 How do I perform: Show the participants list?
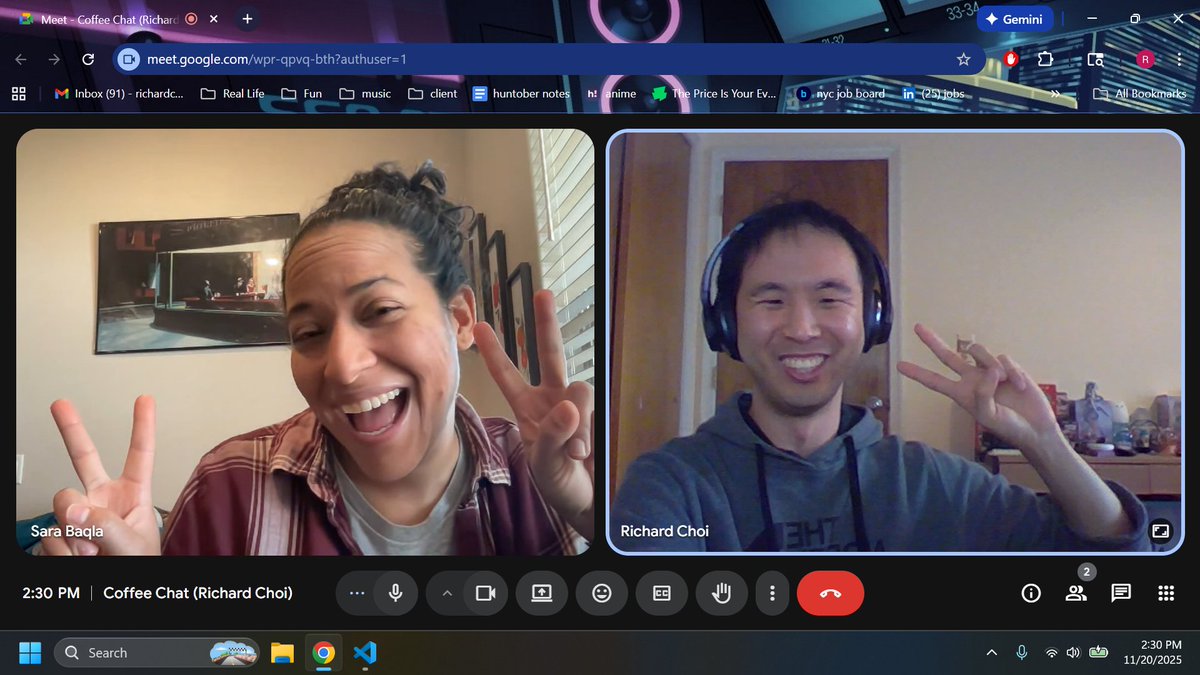pyautogui.click(x=1076, y=593)
